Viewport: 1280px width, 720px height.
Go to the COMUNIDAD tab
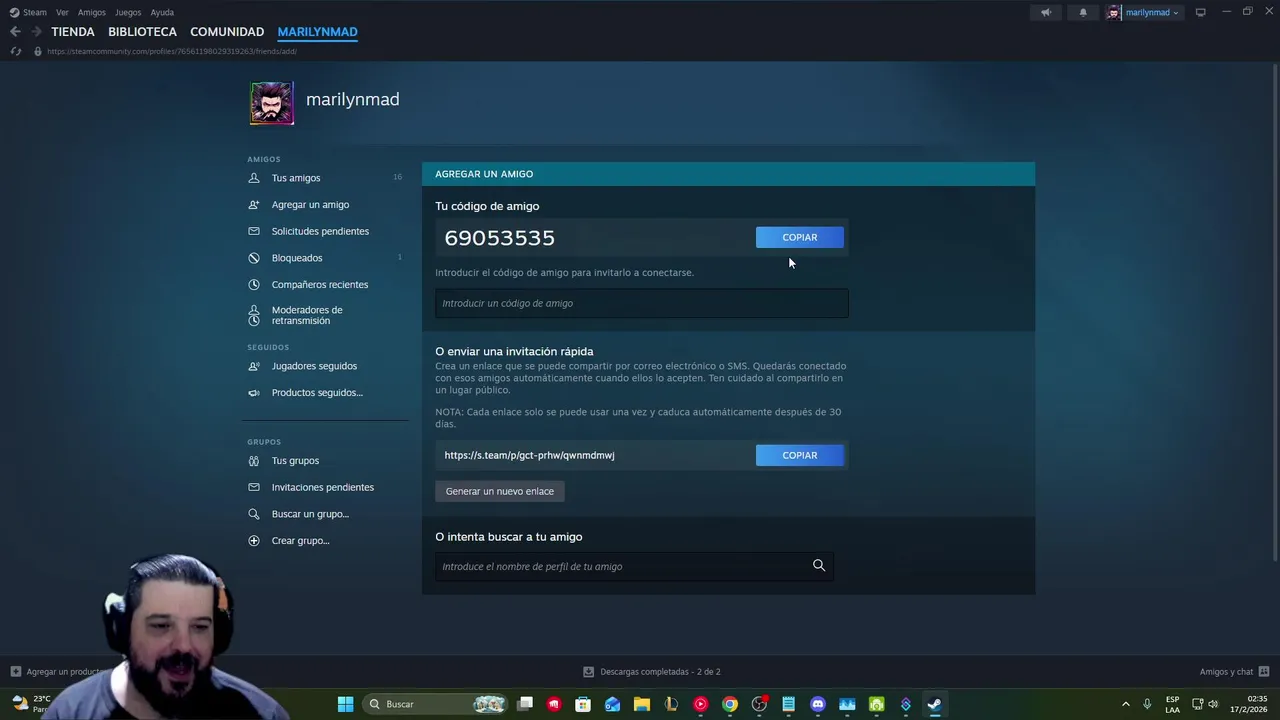tap(227, 32)
